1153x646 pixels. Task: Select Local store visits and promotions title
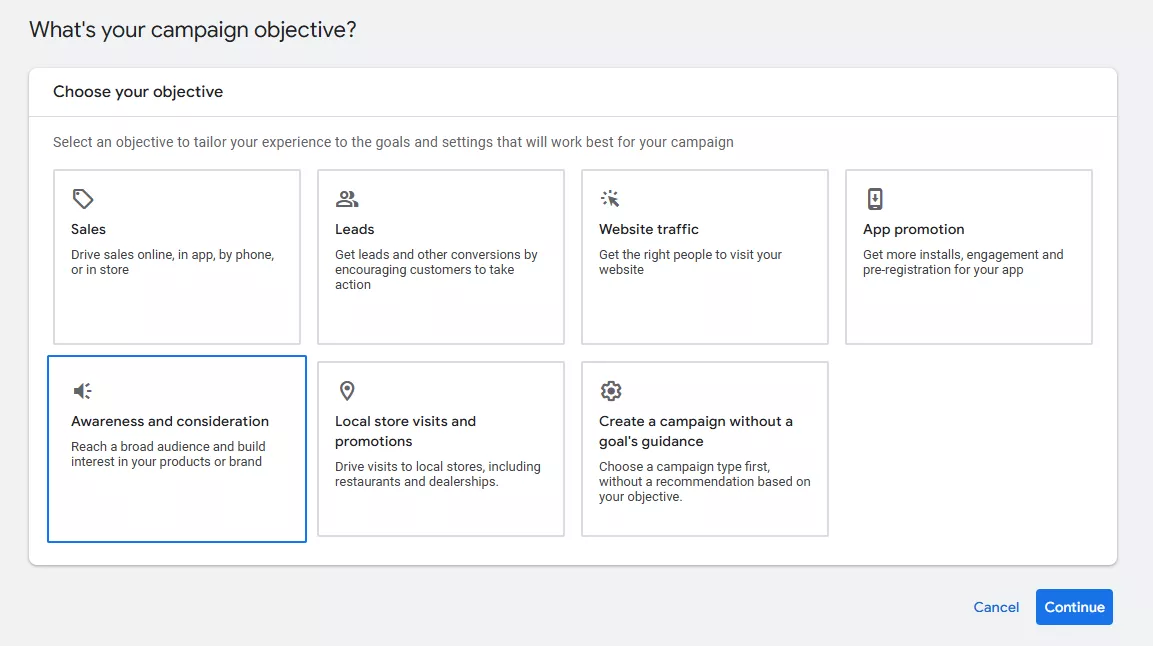[405, 431]
